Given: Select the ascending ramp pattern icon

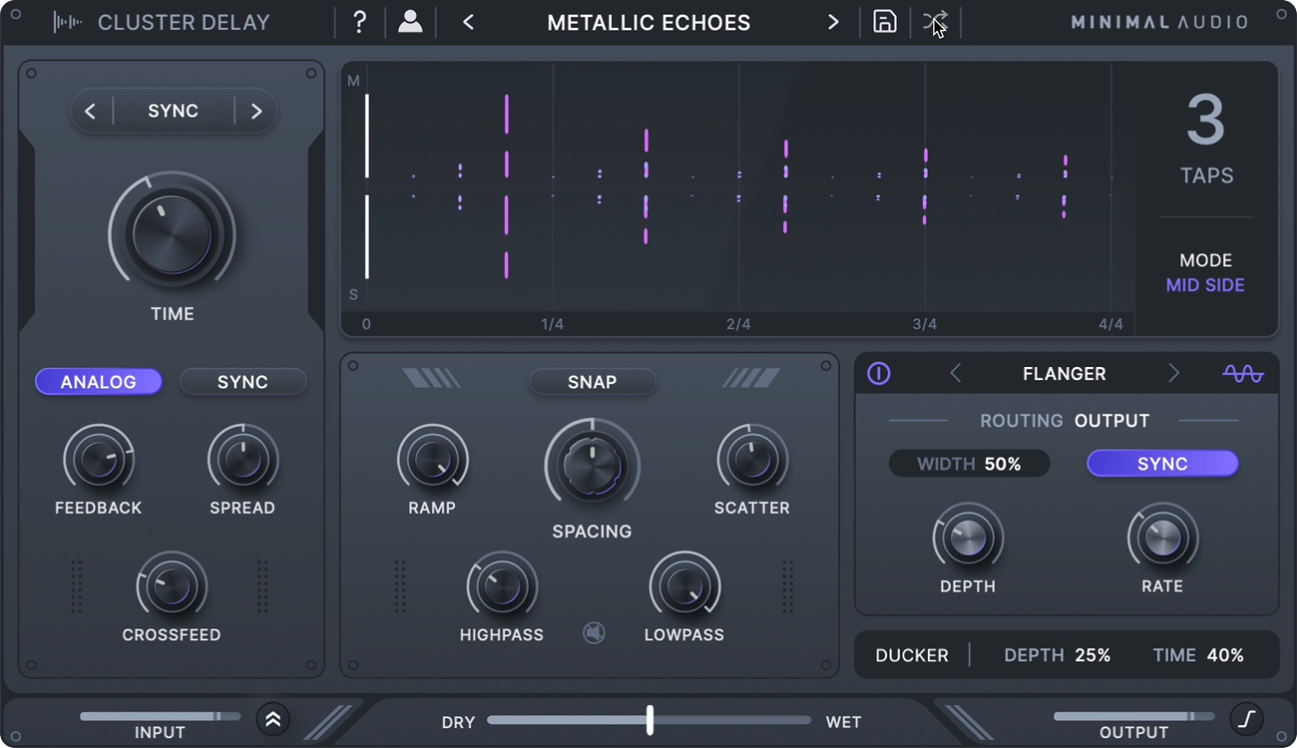Looking at the screenshot, I should point(752,378).
